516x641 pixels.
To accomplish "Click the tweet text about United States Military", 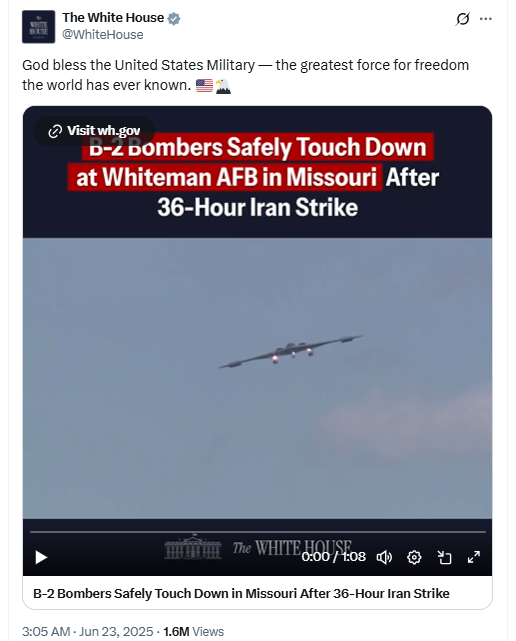I will click(245, 75).
